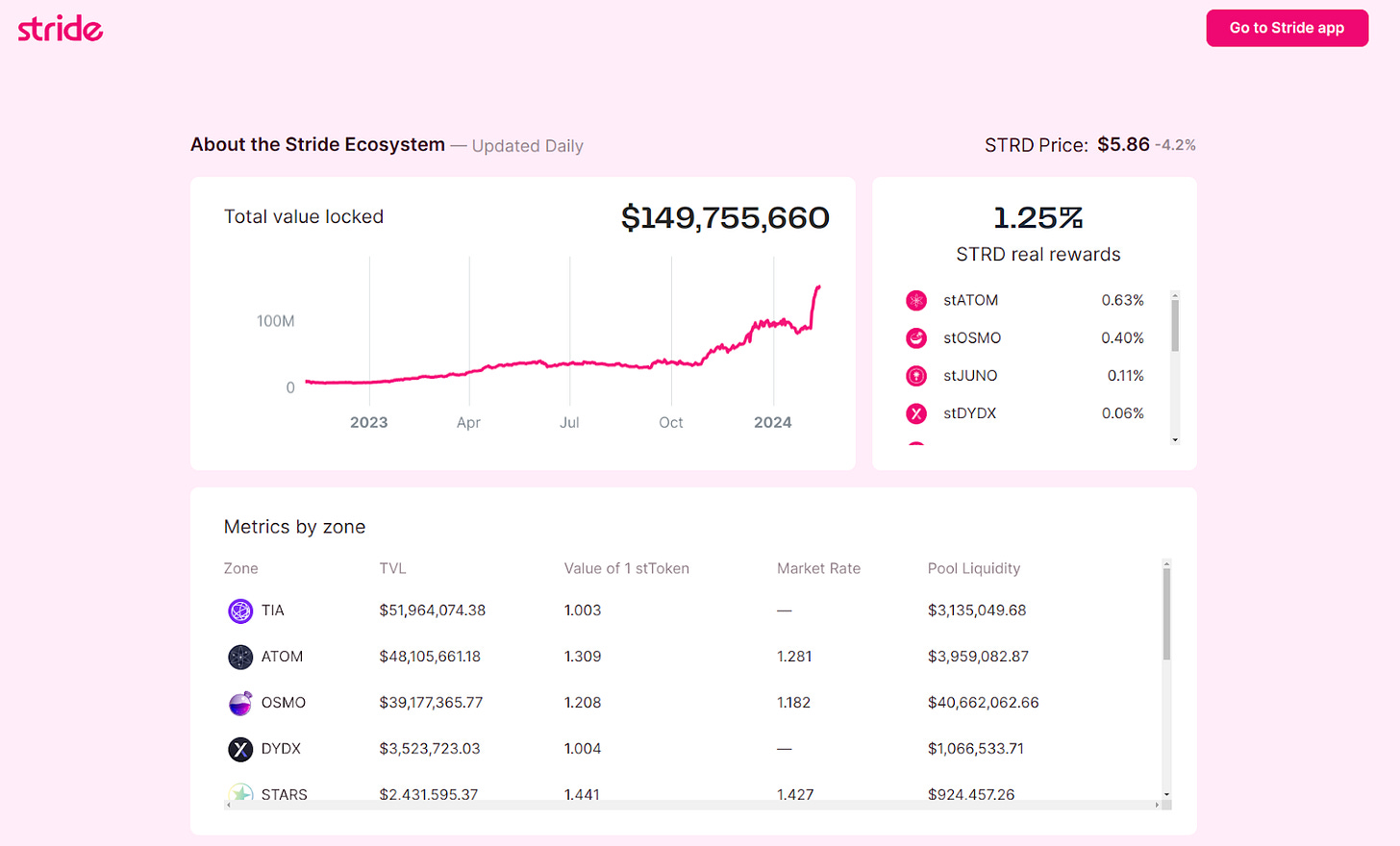Click the ATOM stToken value 1.309
This screenshot has width=1400, height=846.
583,657
